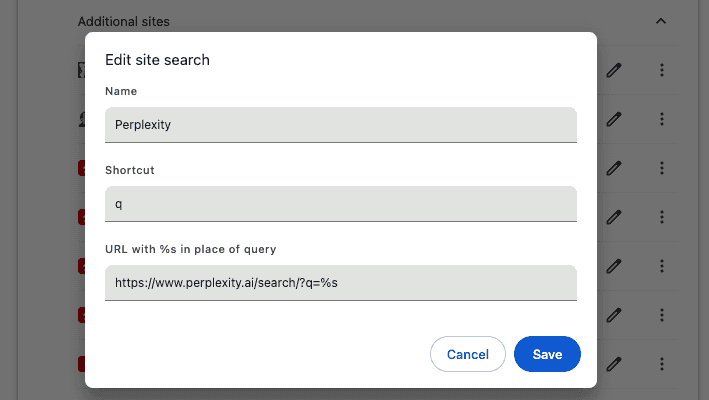709x400 pixels.
Task: Open the three-dot menu in the bottommost site row
Action: [x=662, y=364]
